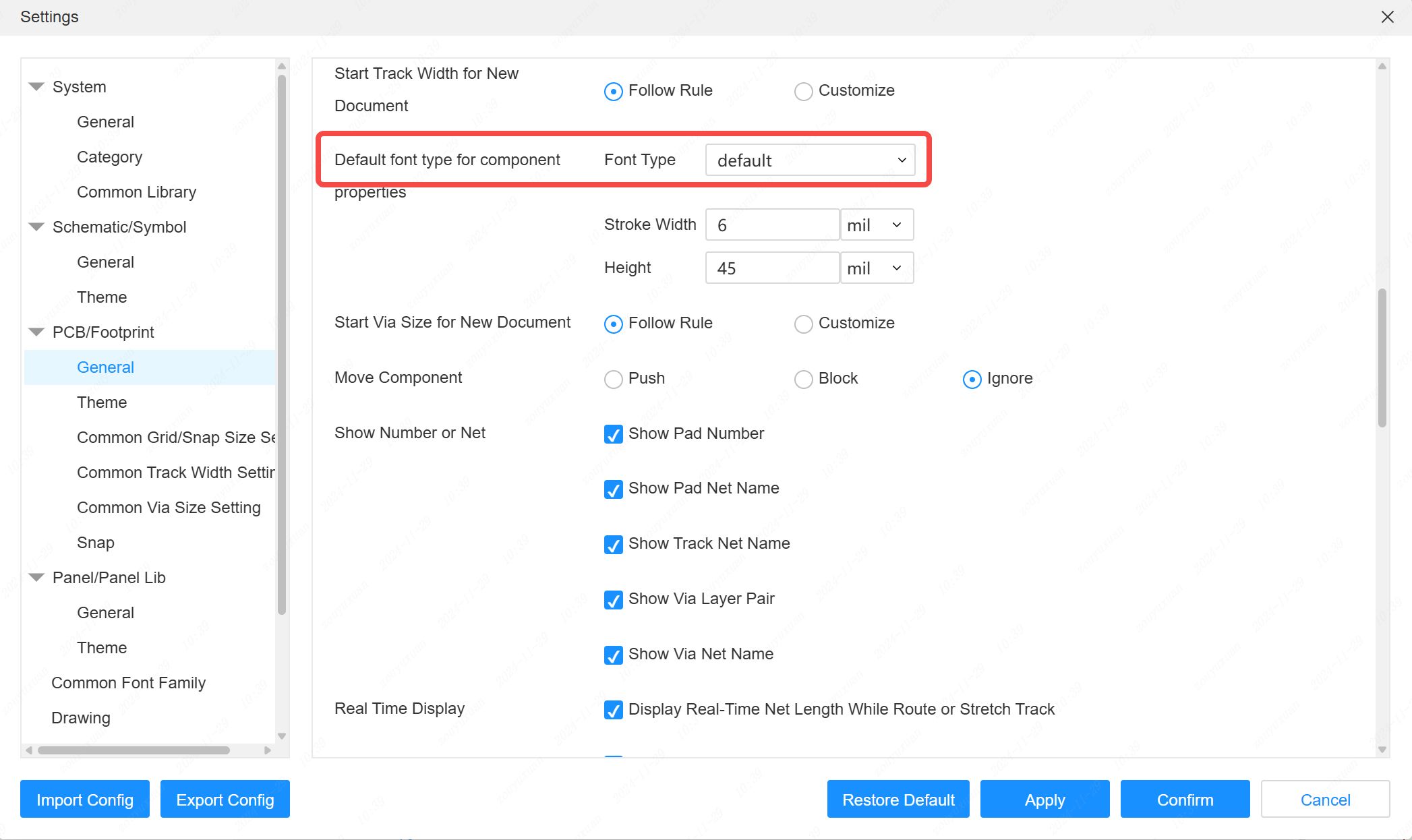Screen dimensions: 1412x840
Task: Select Customize for Start Track Width
Action: pyautogui.click(x=803, y=91)
